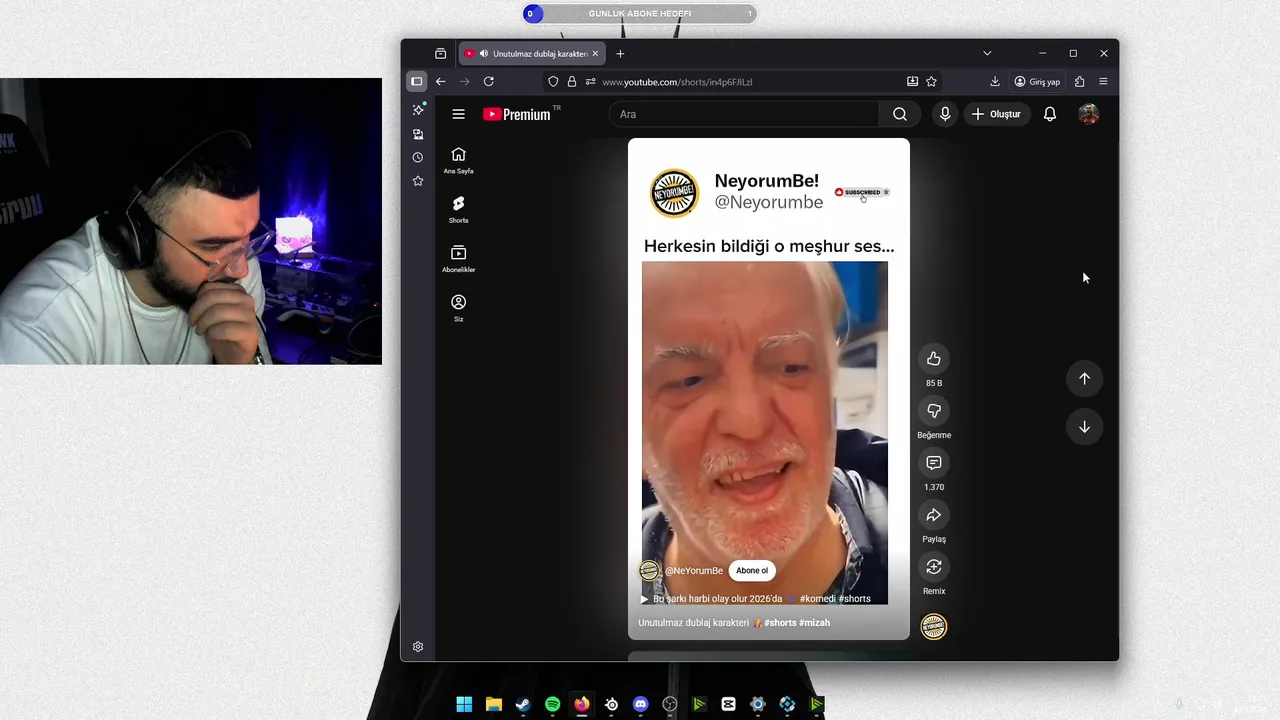Open Firefox application menu
This screenshot has width=1280, height=720.
(1103, 81)
